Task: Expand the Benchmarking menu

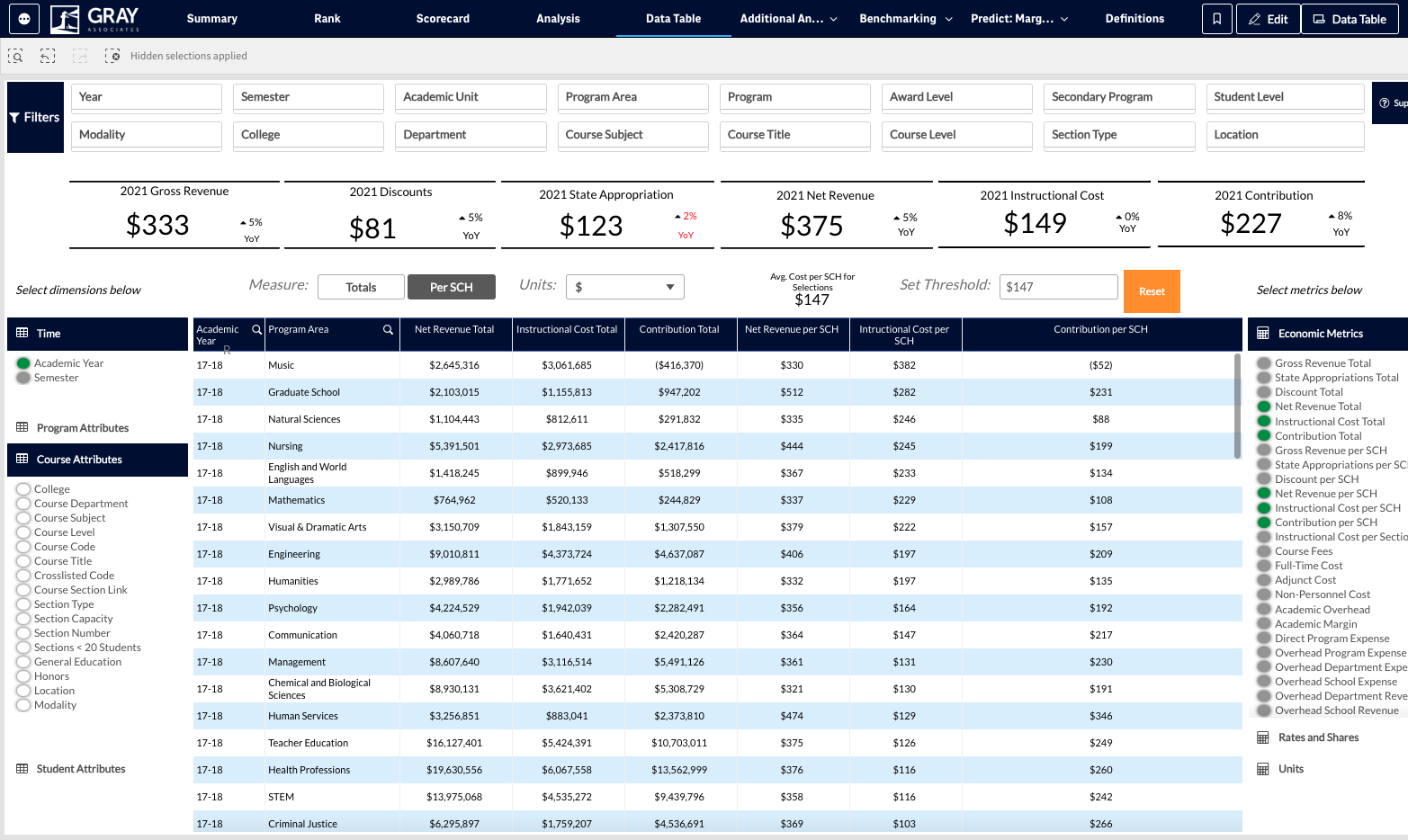Action: [x=906, y=19]
